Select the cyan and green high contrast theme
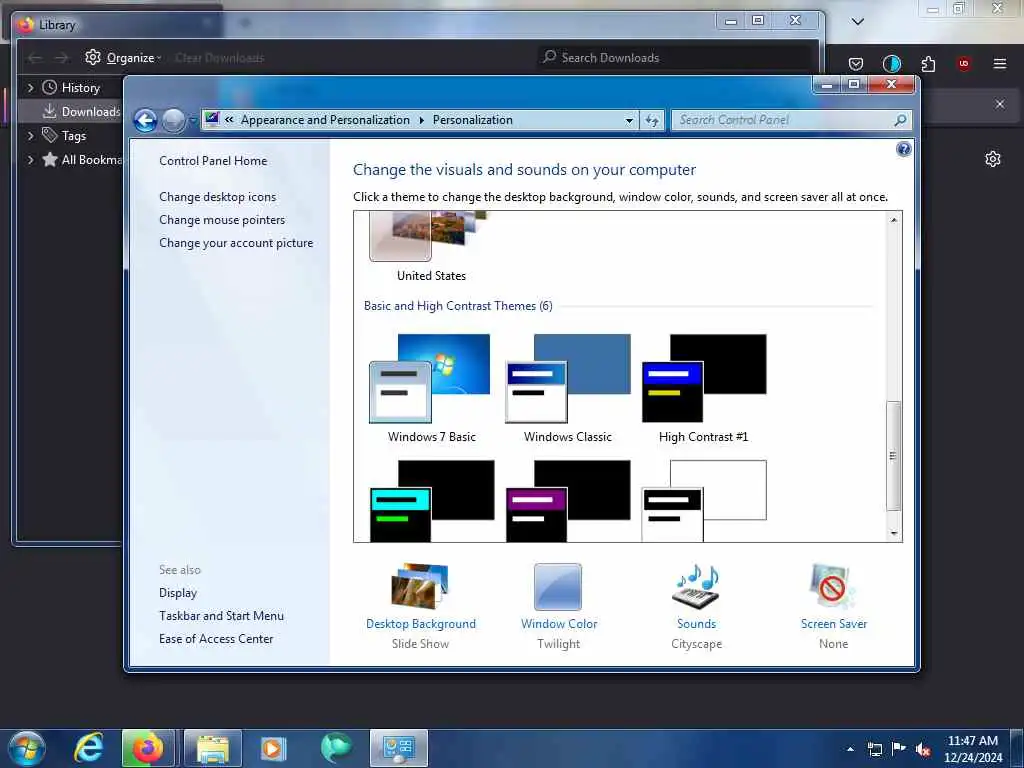 pyautogui.click(x=432, y=501)
